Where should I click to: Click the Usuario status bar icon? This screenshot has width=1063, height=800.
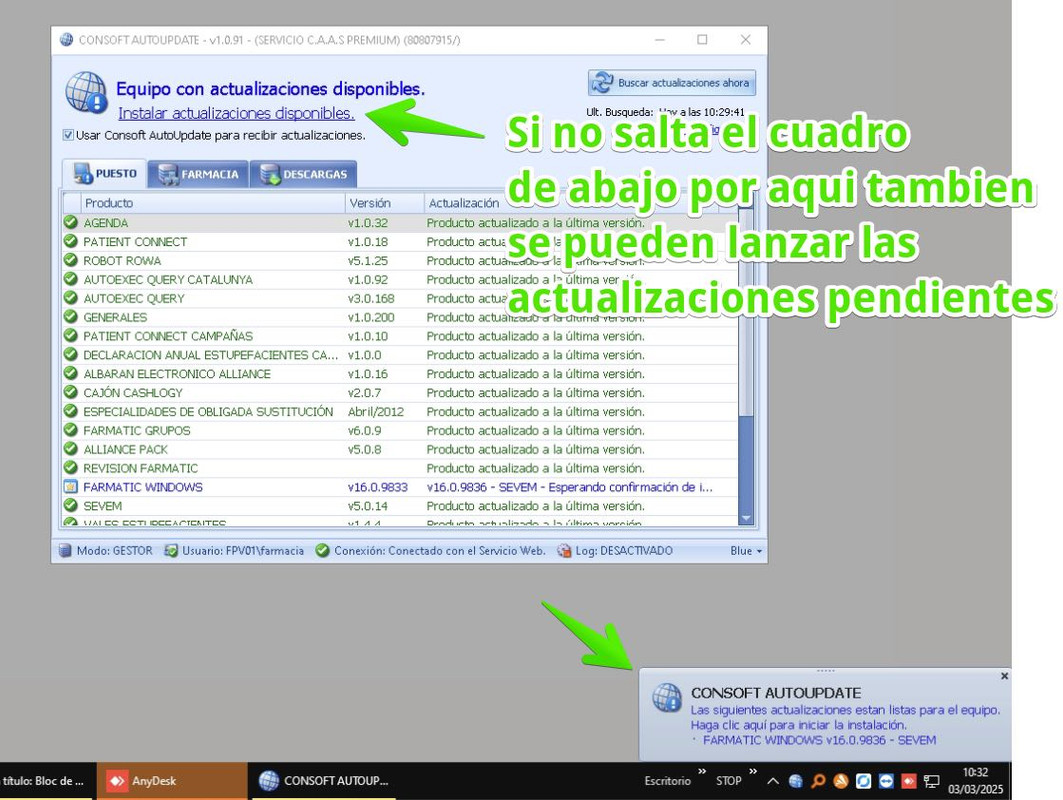(171, 551)
